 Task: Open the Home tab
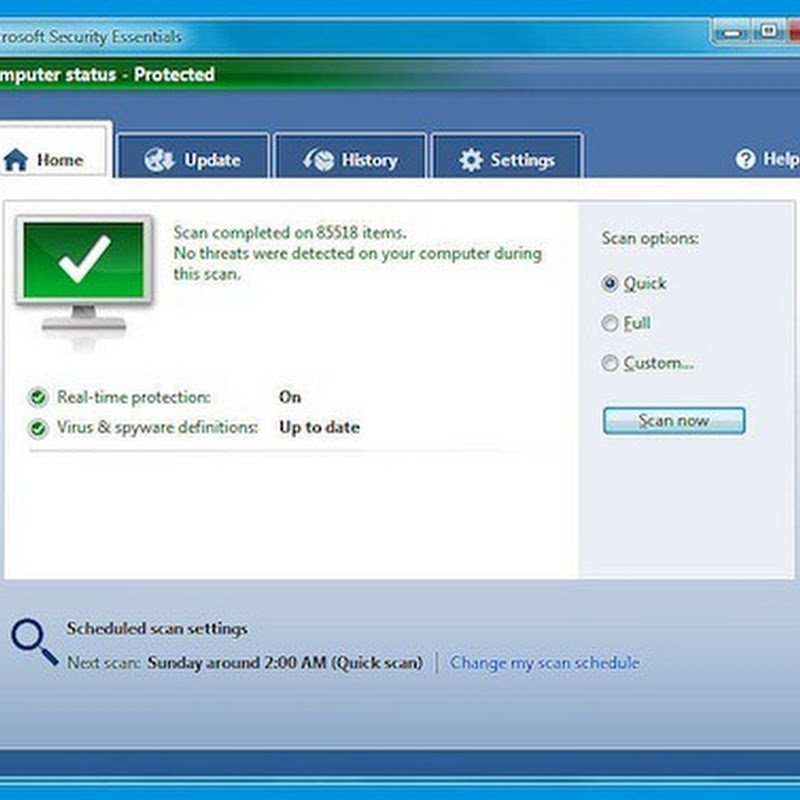(x=54, y=150)
